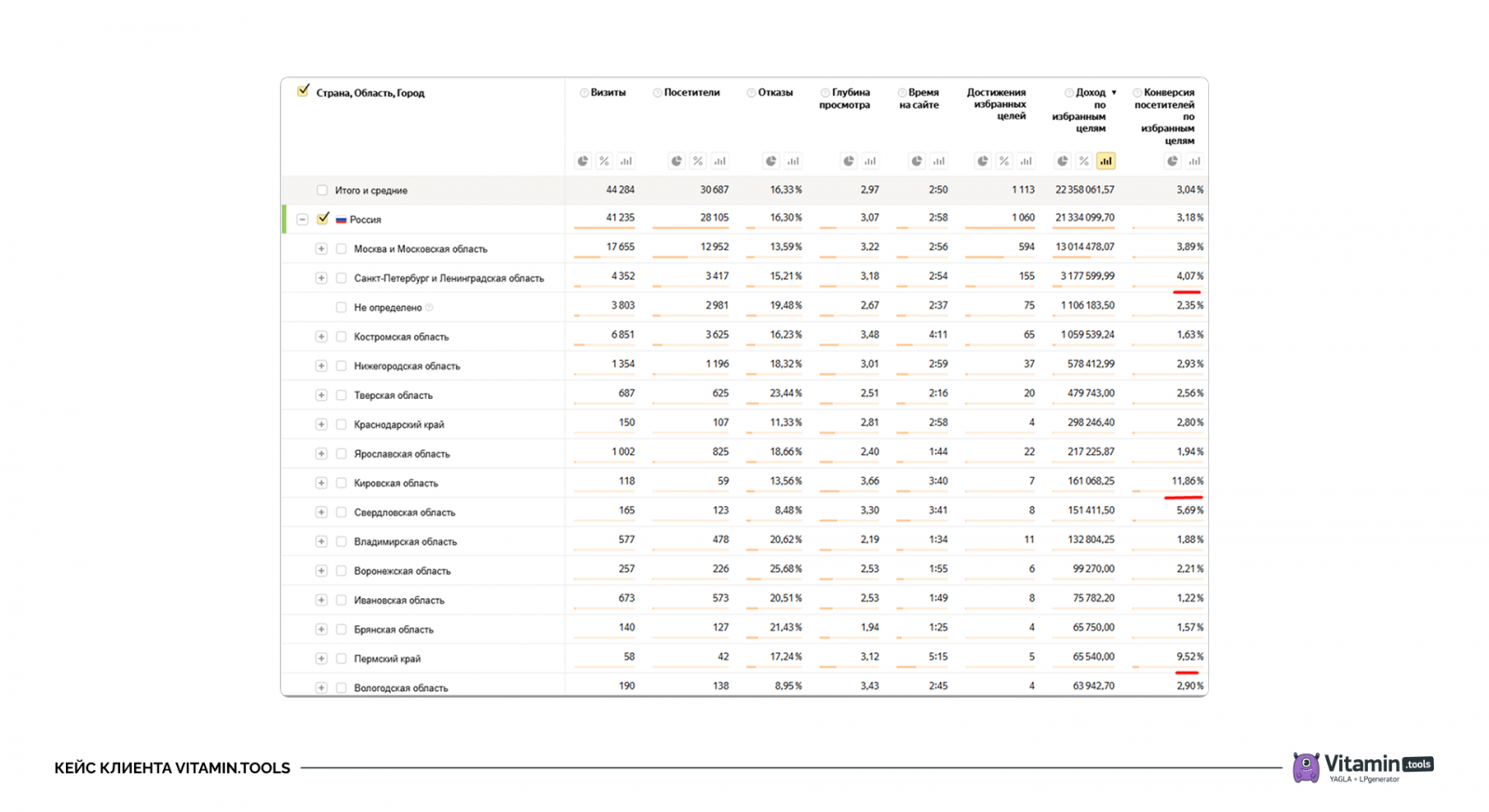Click the bar chart icon under Отказы

pos(793,161)
